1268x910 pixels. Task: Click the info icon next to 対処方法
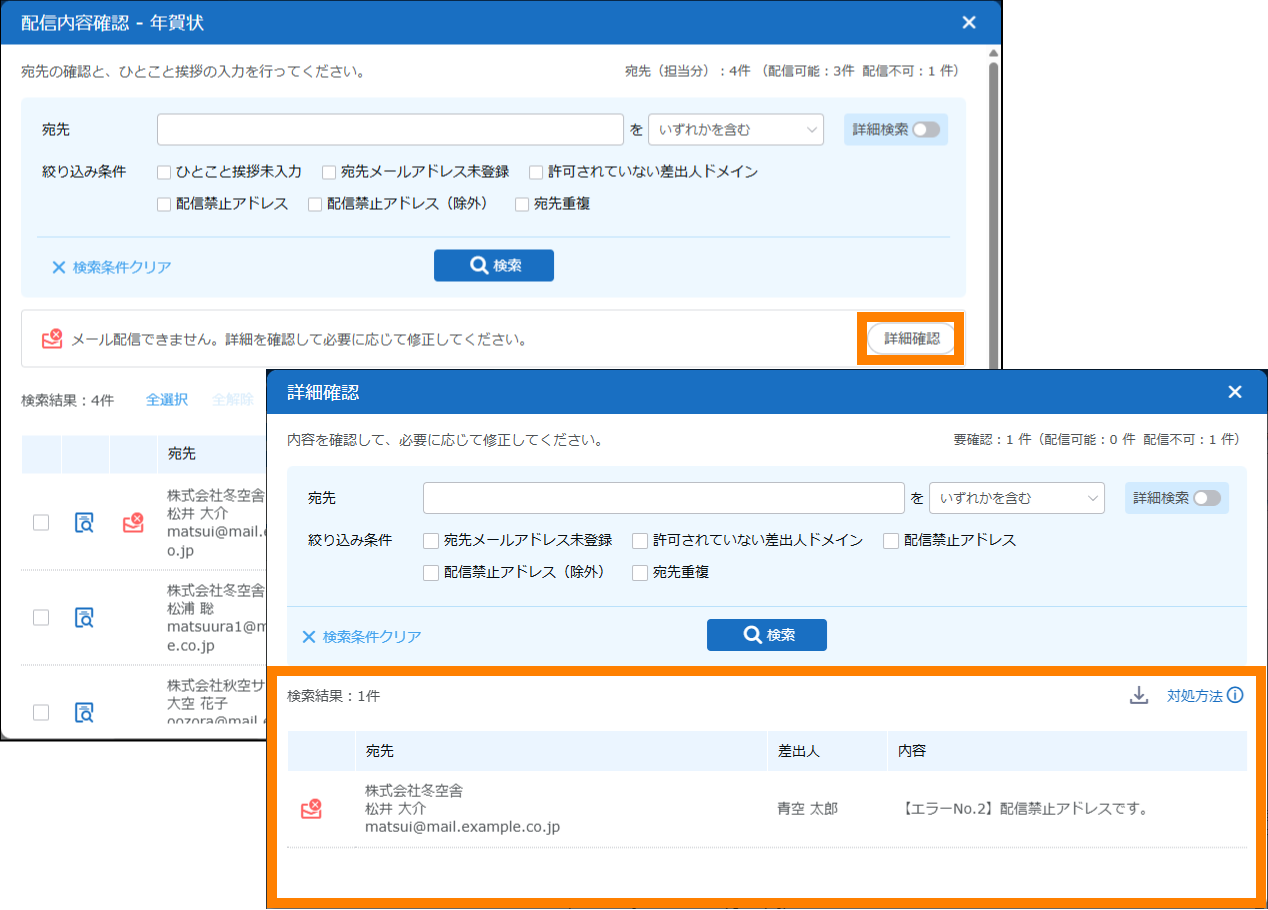1235,696
